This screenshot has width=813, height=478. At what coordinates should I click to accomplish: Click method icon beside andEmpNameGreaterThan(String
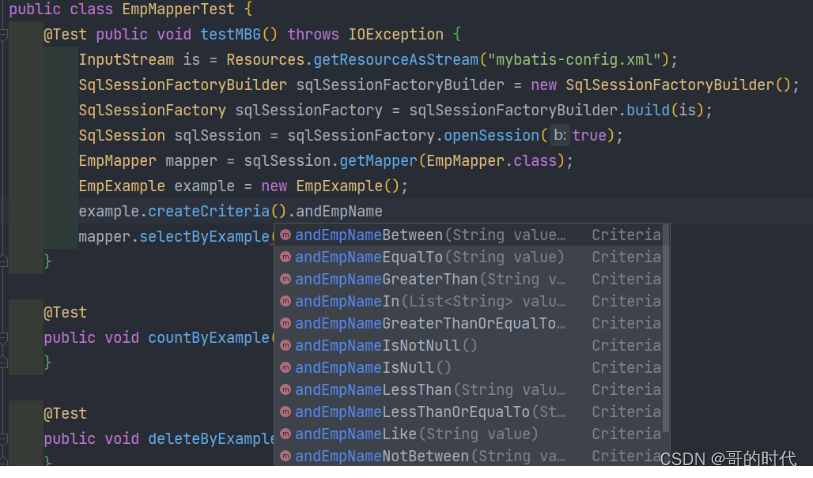pos(285,279)
